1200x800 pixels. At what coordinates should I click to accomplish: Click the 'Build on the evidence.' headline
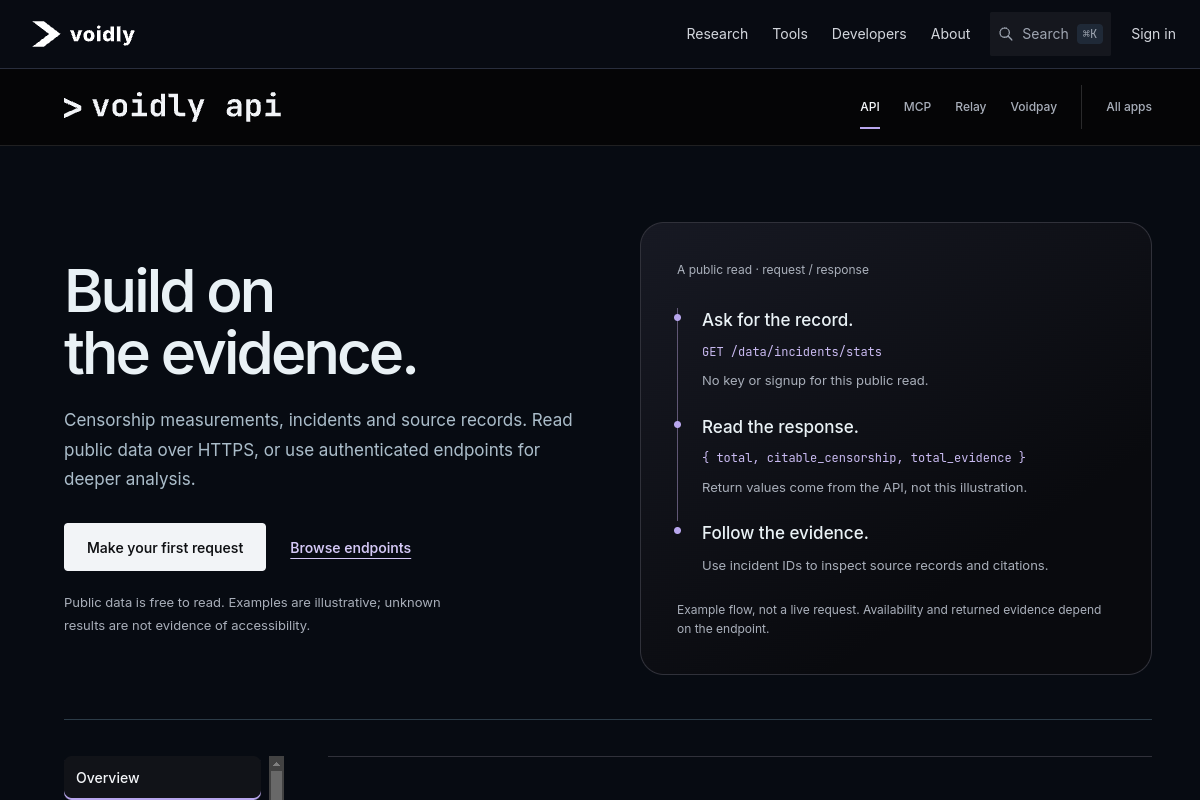pos(240,322)
